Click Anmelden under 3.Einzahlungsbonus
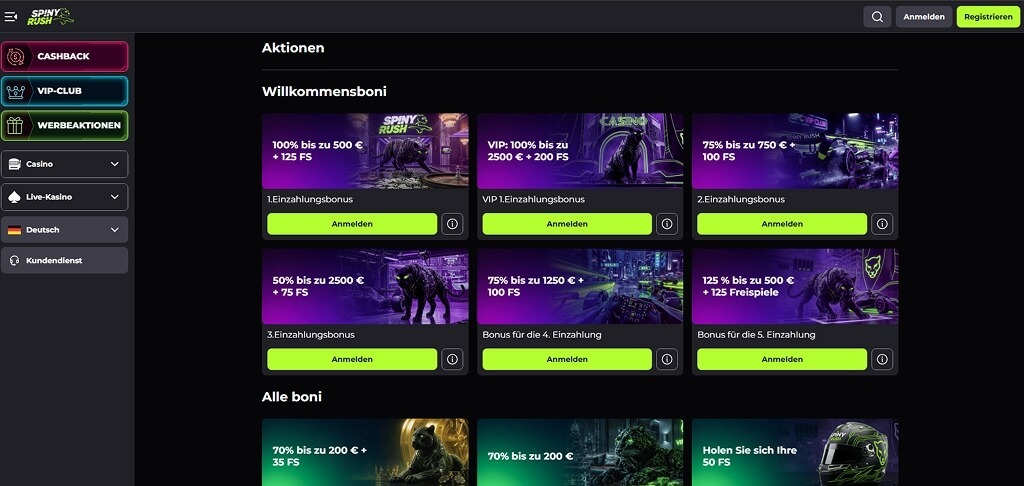The height and width of the screenshot is (486, 1024). pyautogui.click(x=352, y=359)
